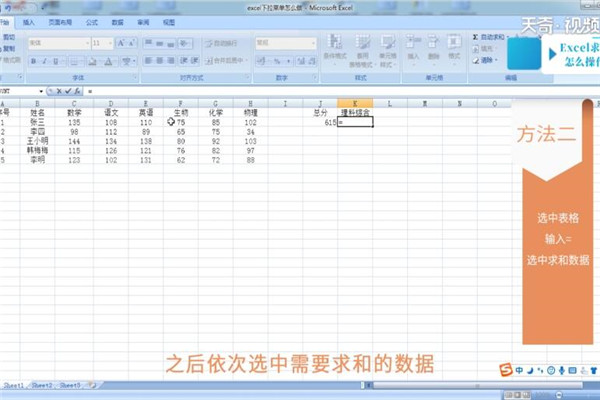Image resolution: width=600 pixels, height=400 pixels.
Task: Open the Cell Styles gallery
Action: click(x=387, y=51)
